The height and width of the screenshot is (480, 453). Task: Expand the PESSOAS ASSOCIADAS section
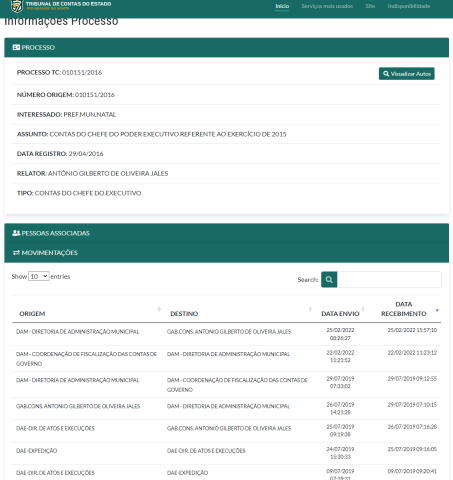pyautogui.click(x=226, y=233)
